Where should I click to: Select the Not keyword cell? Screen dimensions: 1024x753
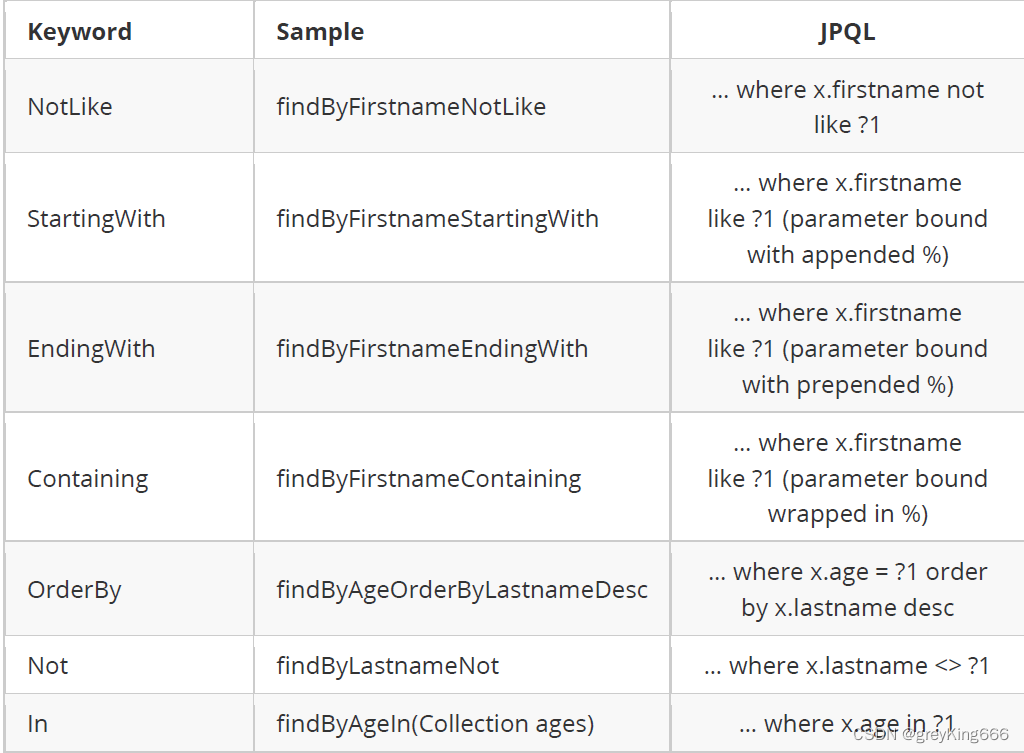click(x=48, y=666)
